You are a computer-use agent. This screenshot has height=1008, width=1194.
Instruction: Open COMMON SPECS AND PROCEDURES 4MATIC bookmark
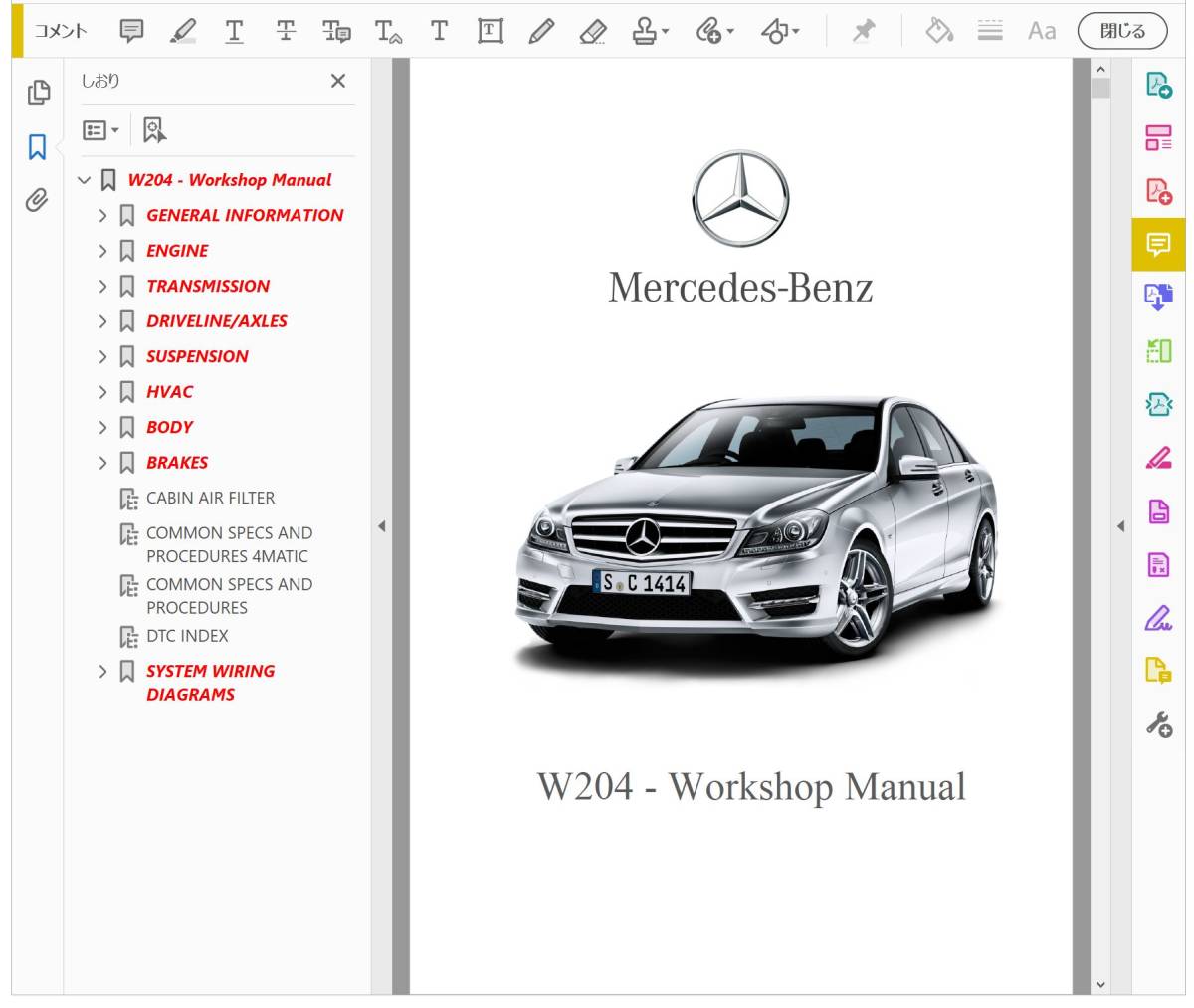(x=229, y=544)
